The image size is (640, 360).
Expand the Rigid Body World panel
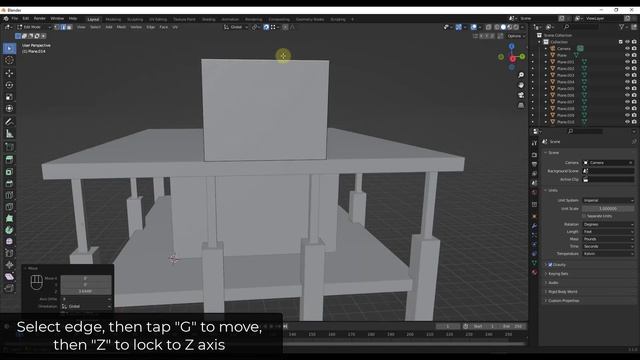(x=562, y=292)
